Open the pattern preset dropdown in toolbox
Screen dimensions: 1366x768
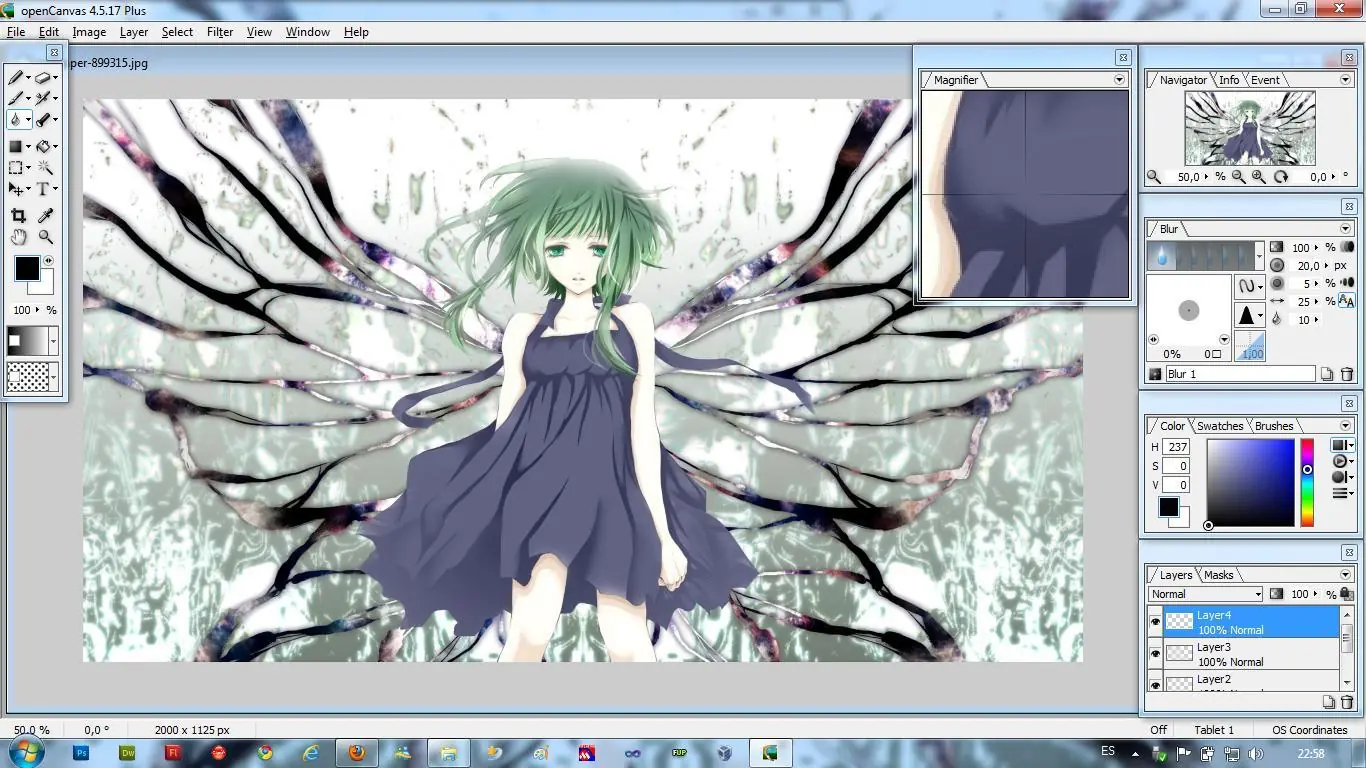pyautogui.click(x=53, y=376)
